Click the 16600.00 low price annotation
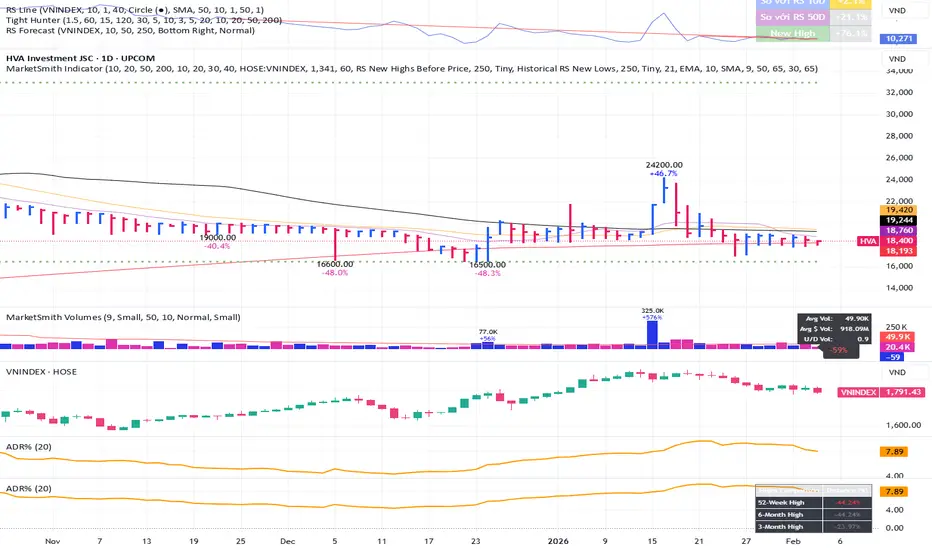This screenshot has height=550, width=932. pyautogui.click(x=335, y=264)
